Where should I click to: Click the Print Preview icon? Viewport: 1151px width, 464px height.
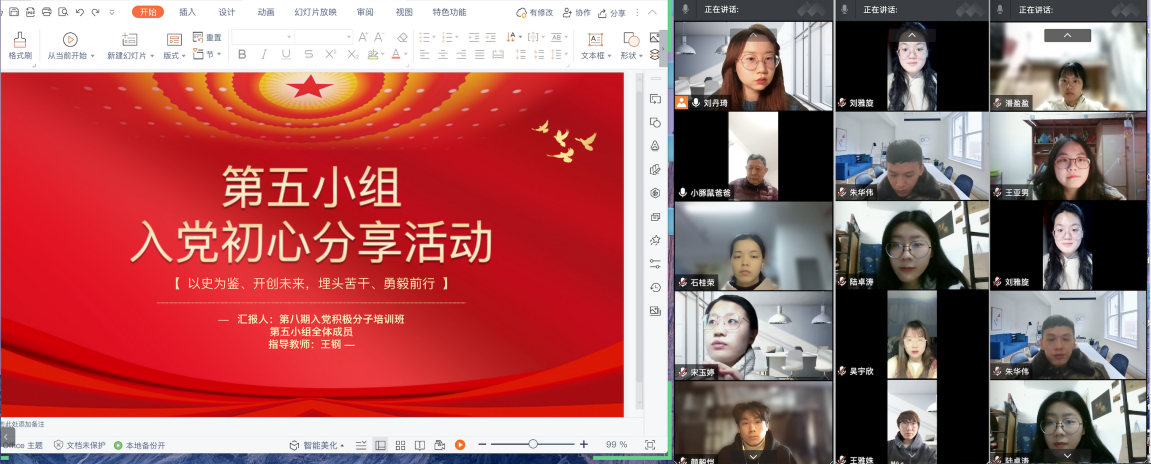[63, 12]
